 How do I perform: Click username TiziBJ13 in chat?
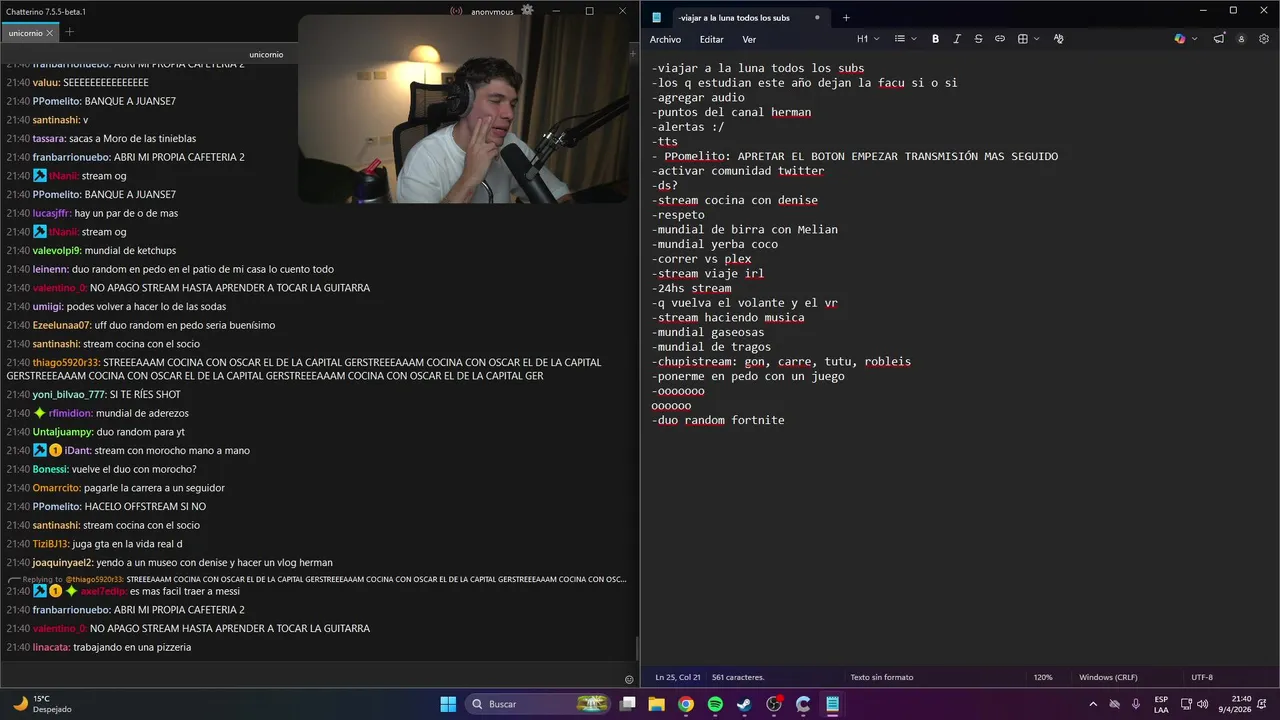[x=50, y=544]
